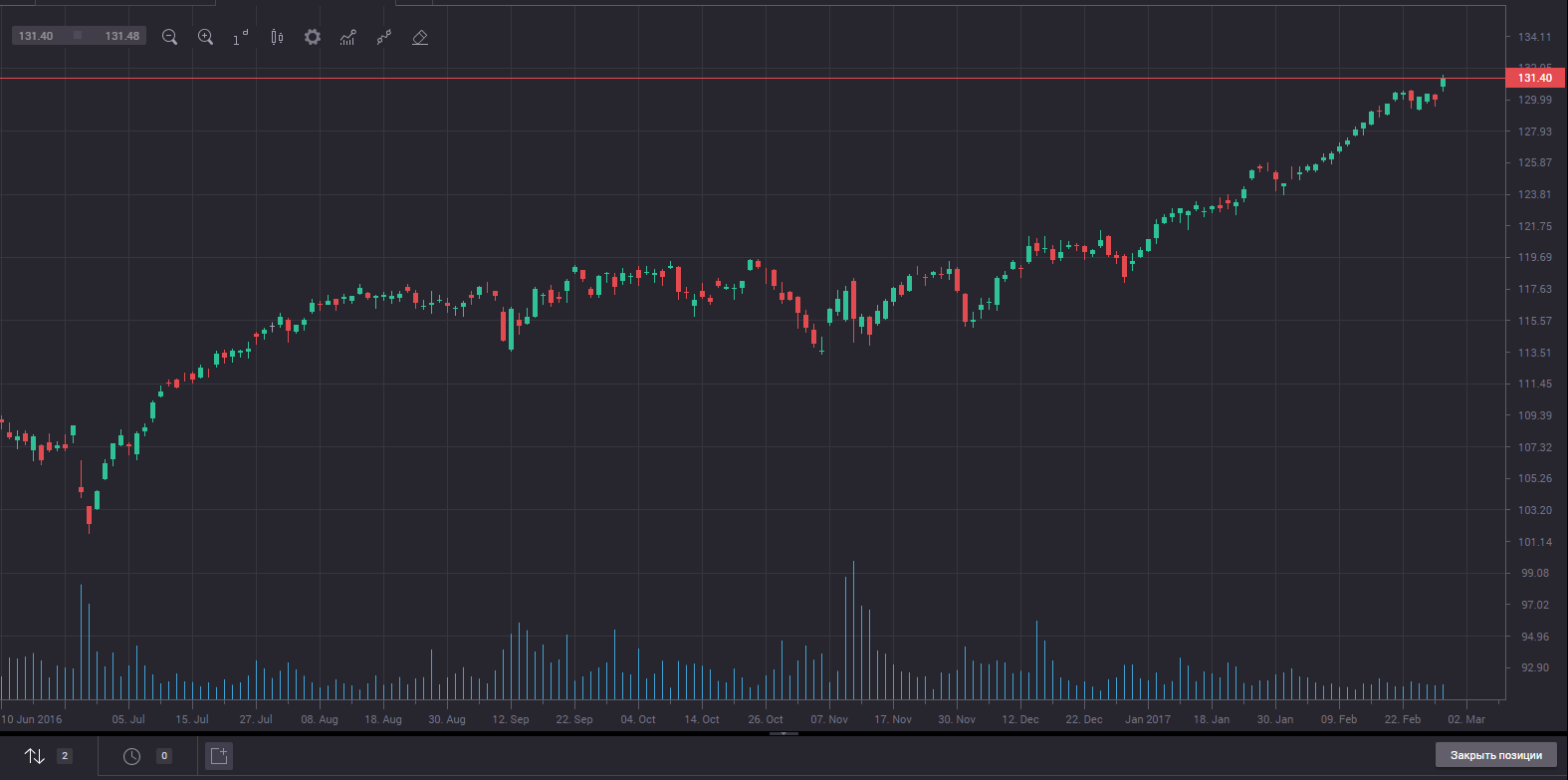Zoom out the chart with the minus magnifier
This screenshot has height=780, width=1568.
170,37
